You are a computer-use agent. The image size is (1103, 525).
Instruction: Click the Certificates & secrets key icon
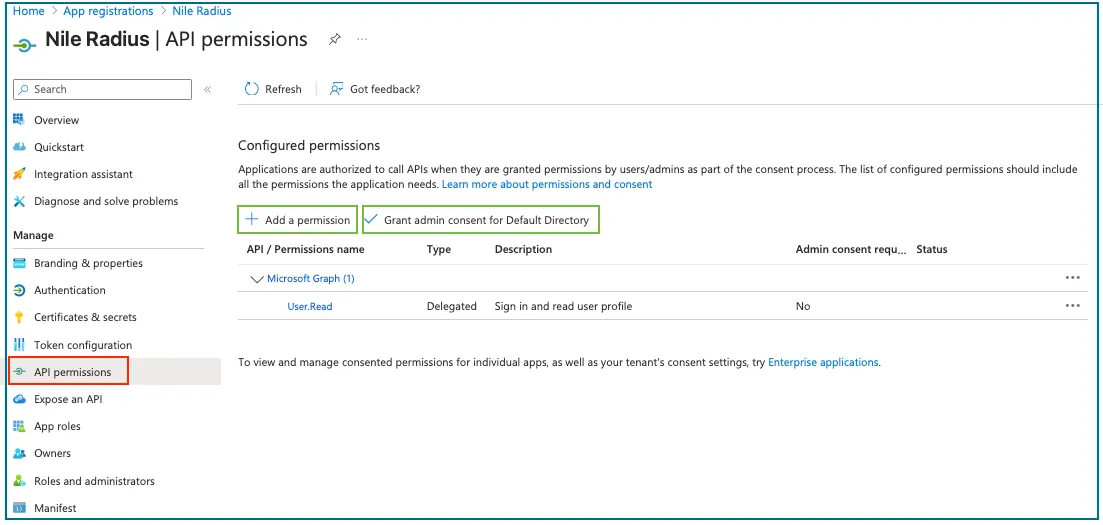tap(20, 317)
